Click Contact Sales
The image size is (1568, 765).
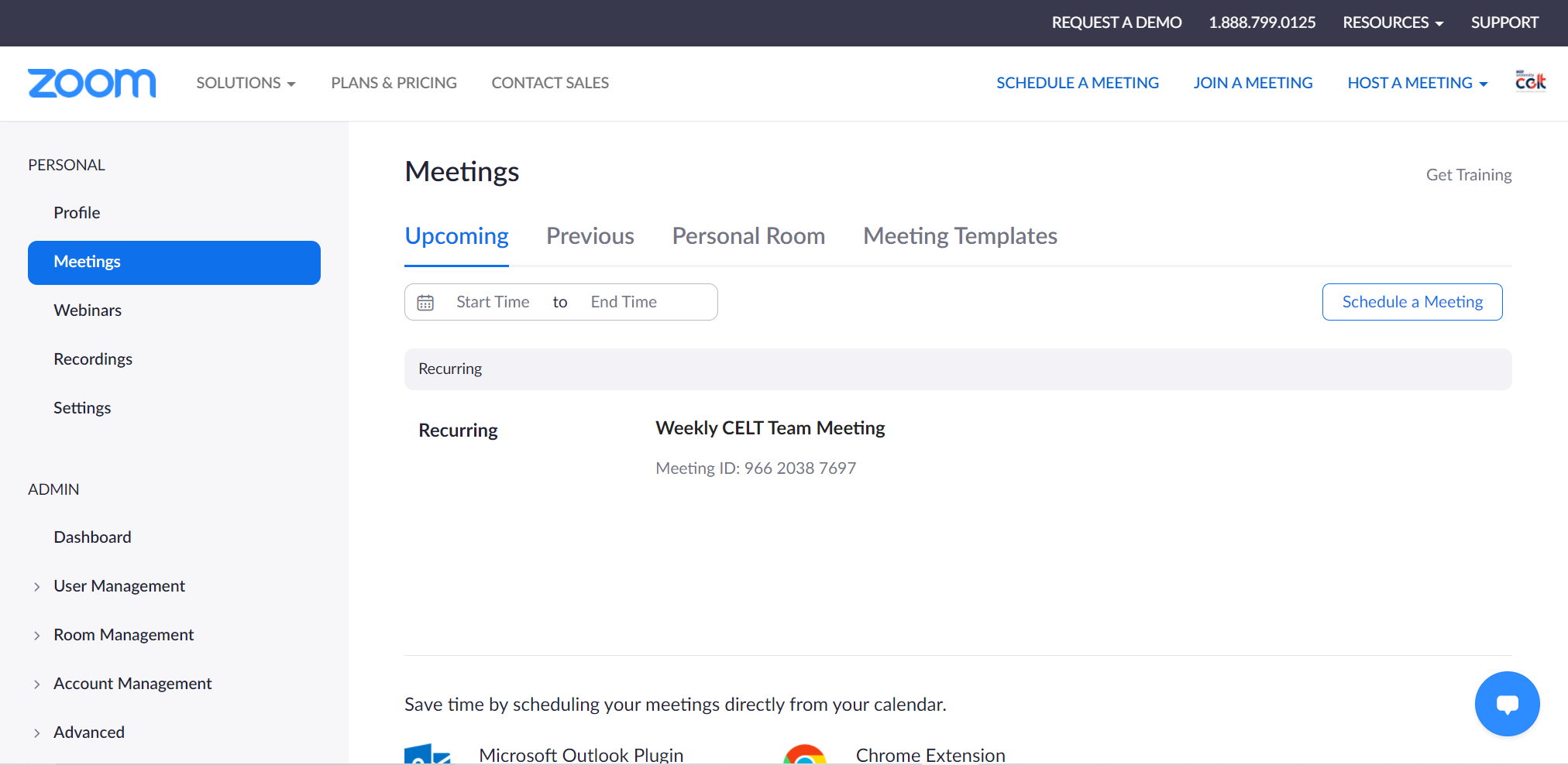coord(550,83)
